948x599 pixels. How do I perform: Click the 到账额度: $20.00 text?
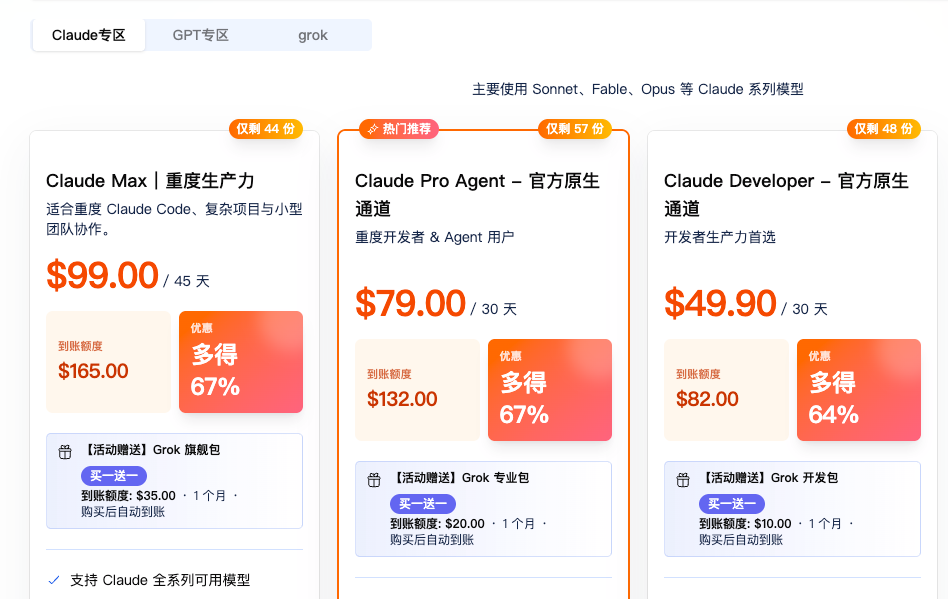[437, 523]
